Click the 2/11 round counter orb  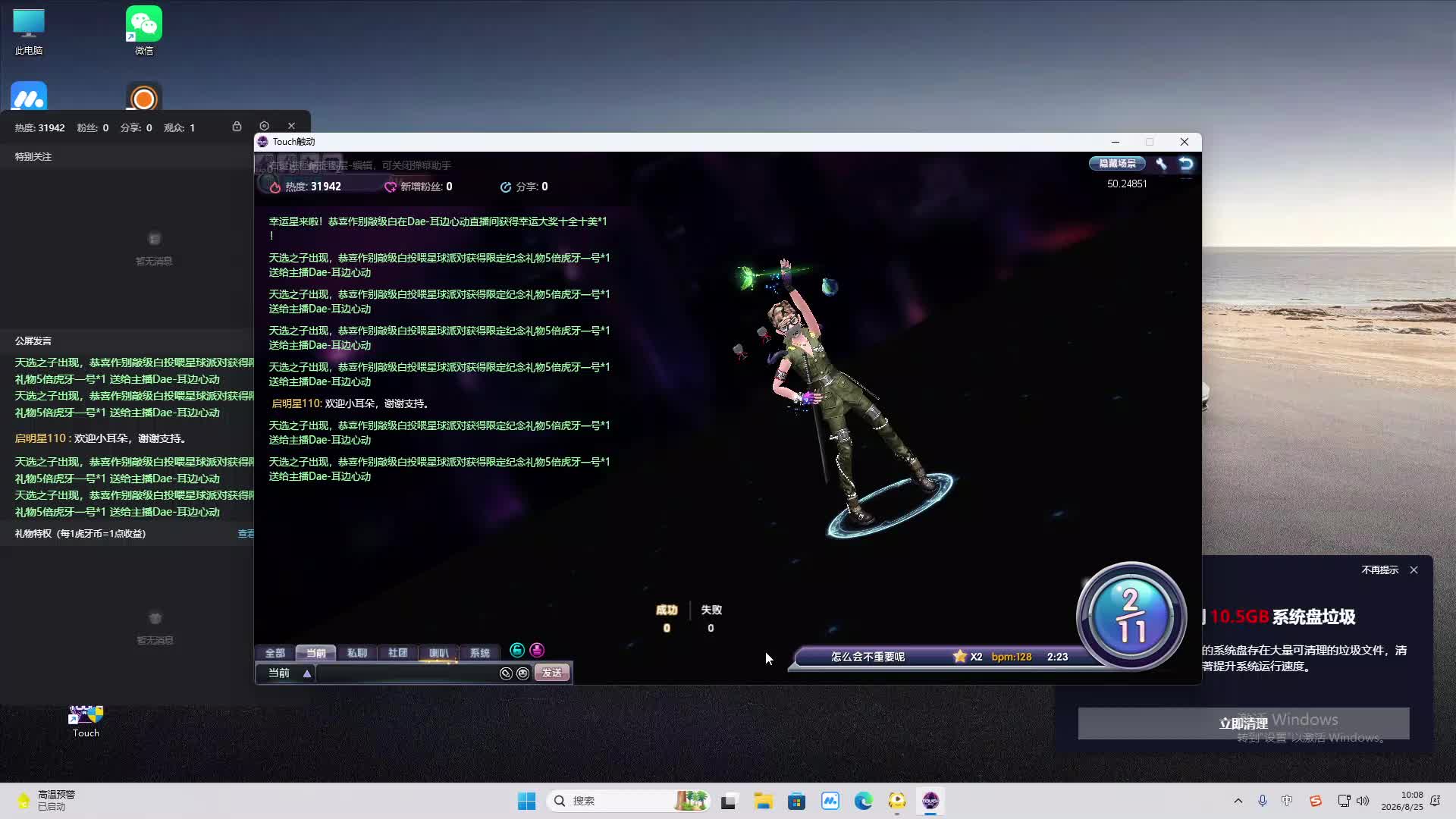pyautogui.click(x=1131, y=616)
